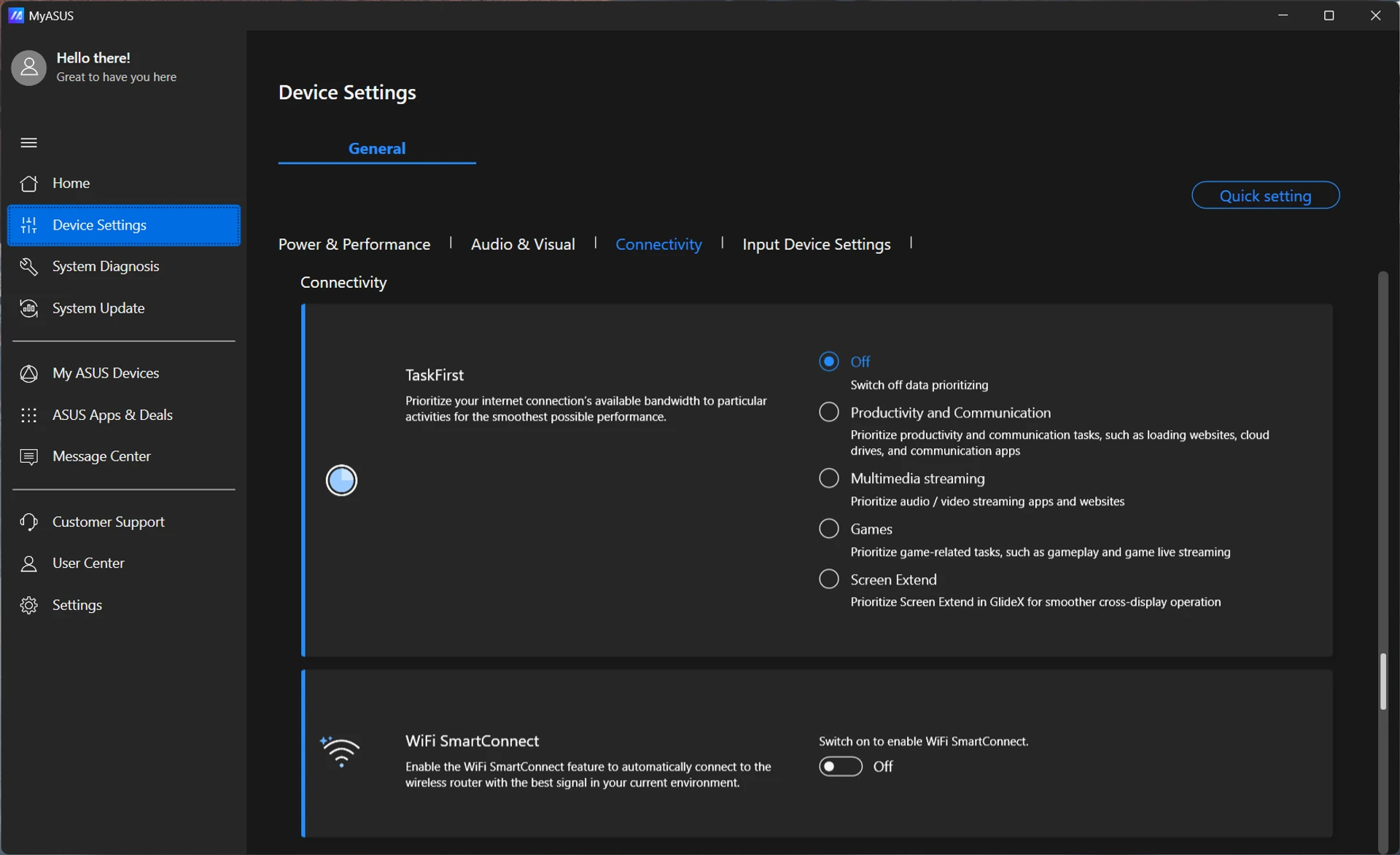
Task: Click the Device Settings sidebar label
Action: click(99, 225)
